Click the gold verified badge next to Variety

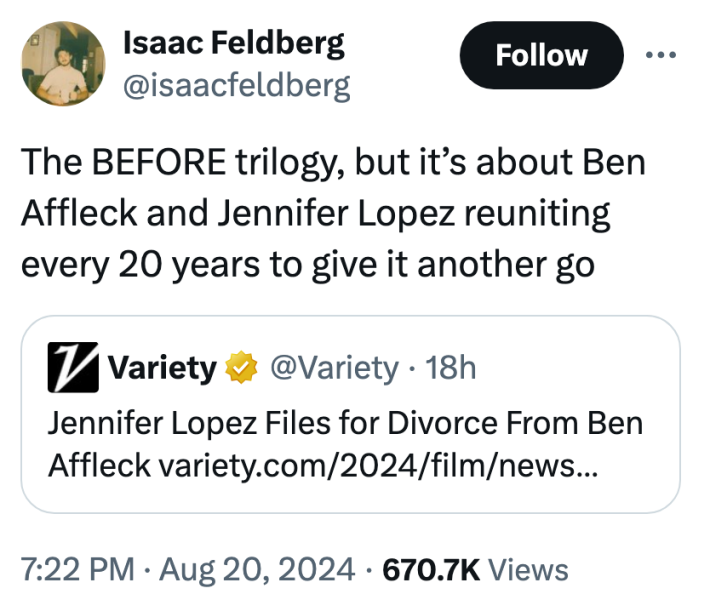(239, 368)
